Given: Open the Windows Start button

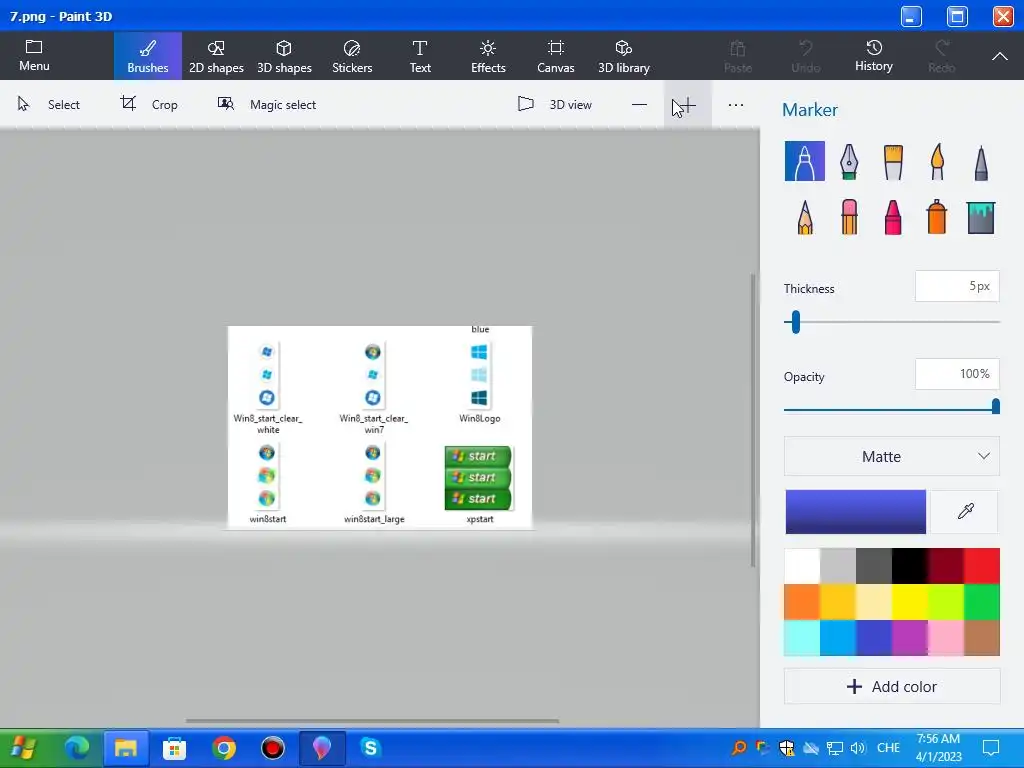Looking at the screenshot, I should click(24, 748).
